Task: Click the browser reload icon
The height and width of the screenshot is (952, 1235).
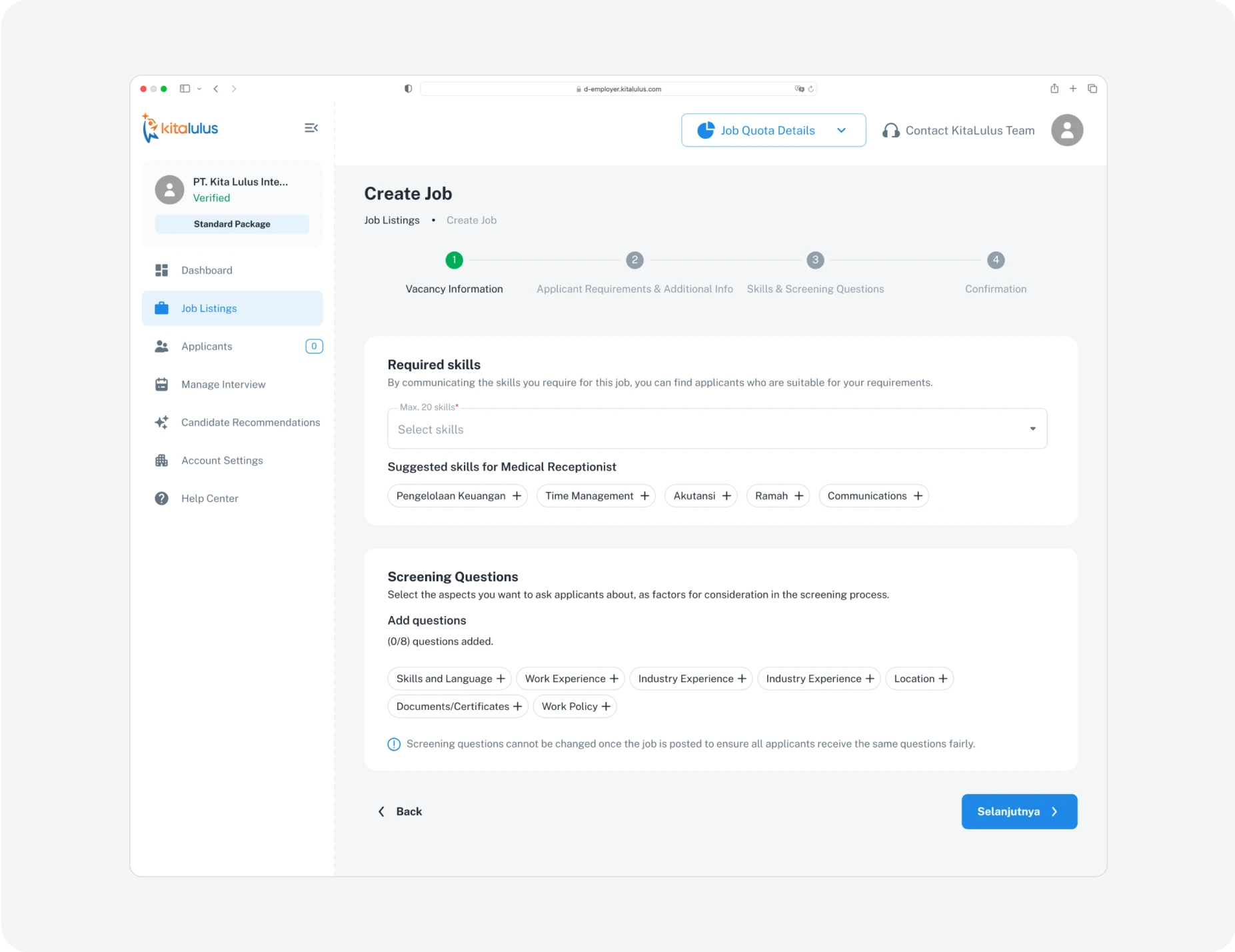Action: tap(810, 89)
